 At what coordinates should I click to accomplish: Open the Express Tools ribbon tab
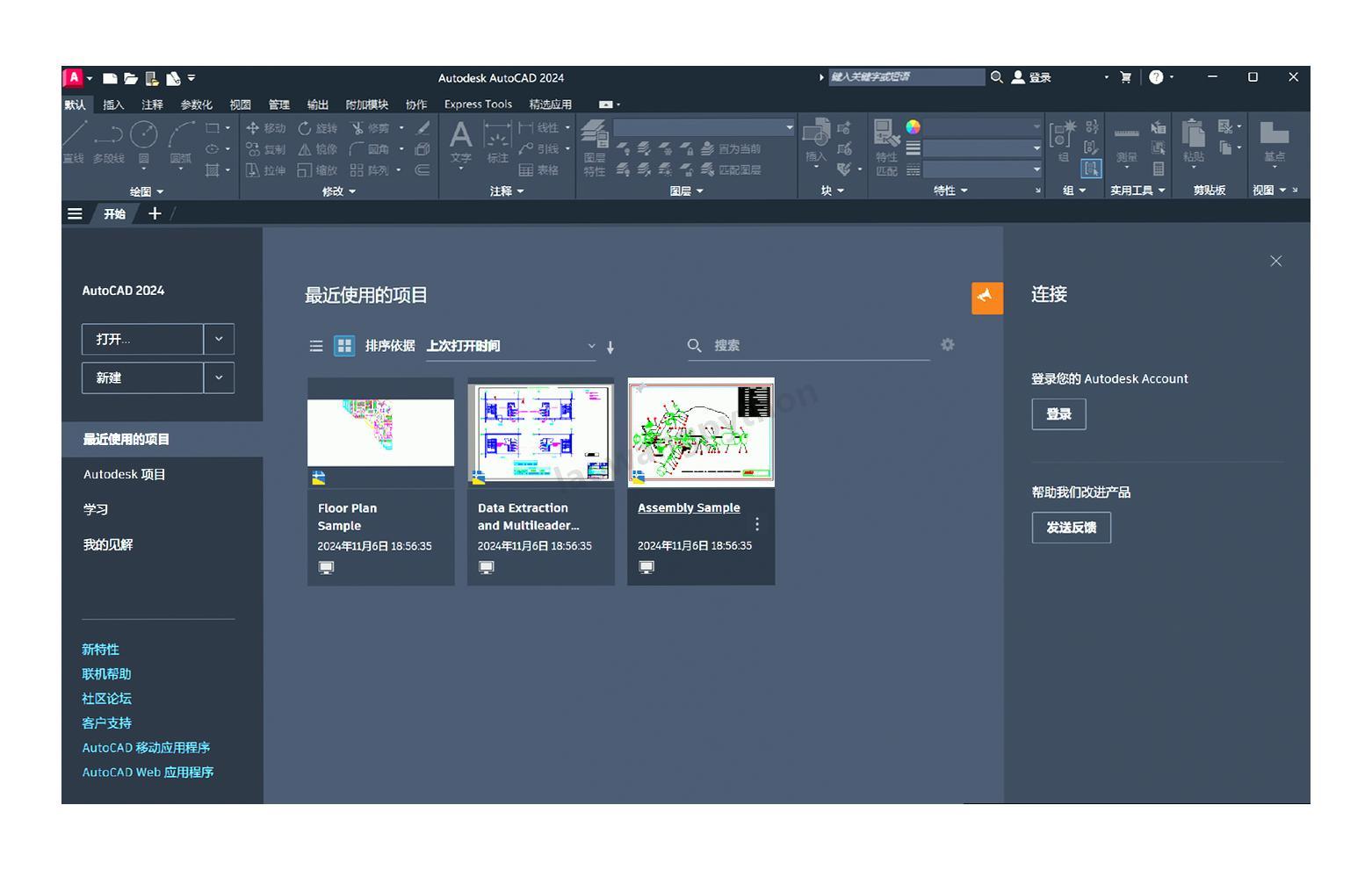coord(478,104)
